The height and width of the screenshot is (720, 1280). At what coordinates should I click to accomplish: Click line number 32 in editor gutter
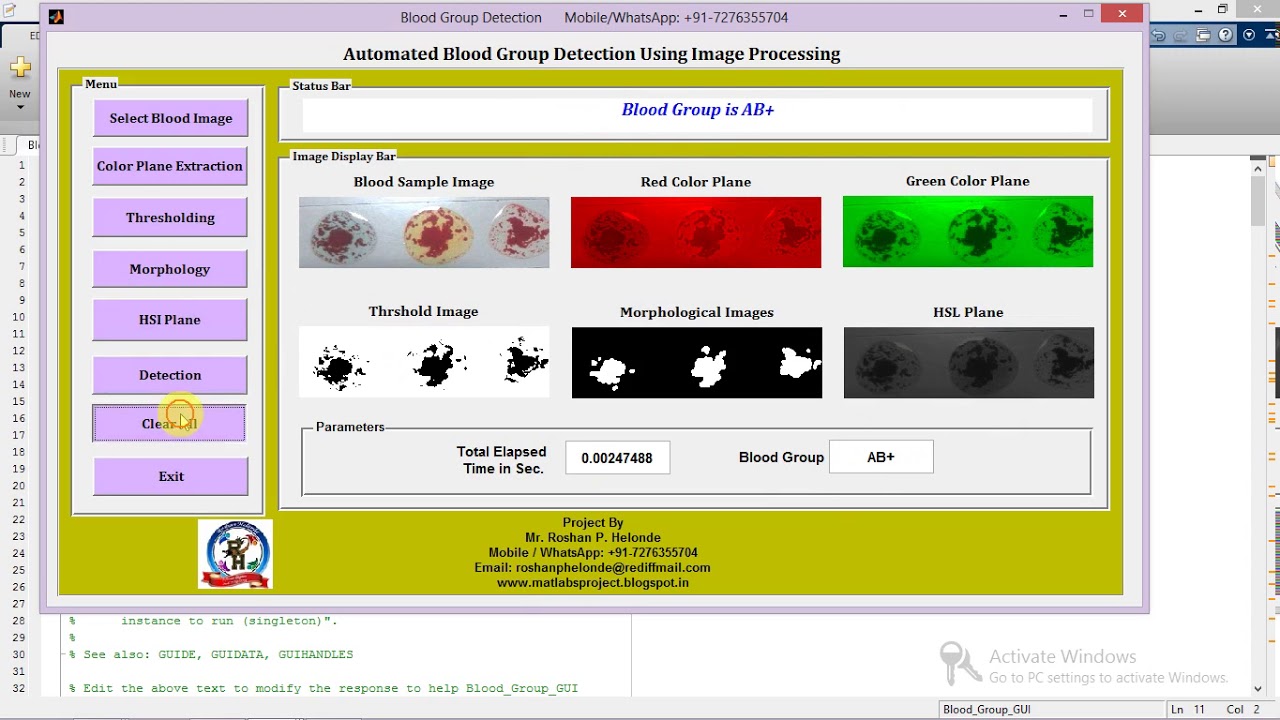(x=18, y=688)
